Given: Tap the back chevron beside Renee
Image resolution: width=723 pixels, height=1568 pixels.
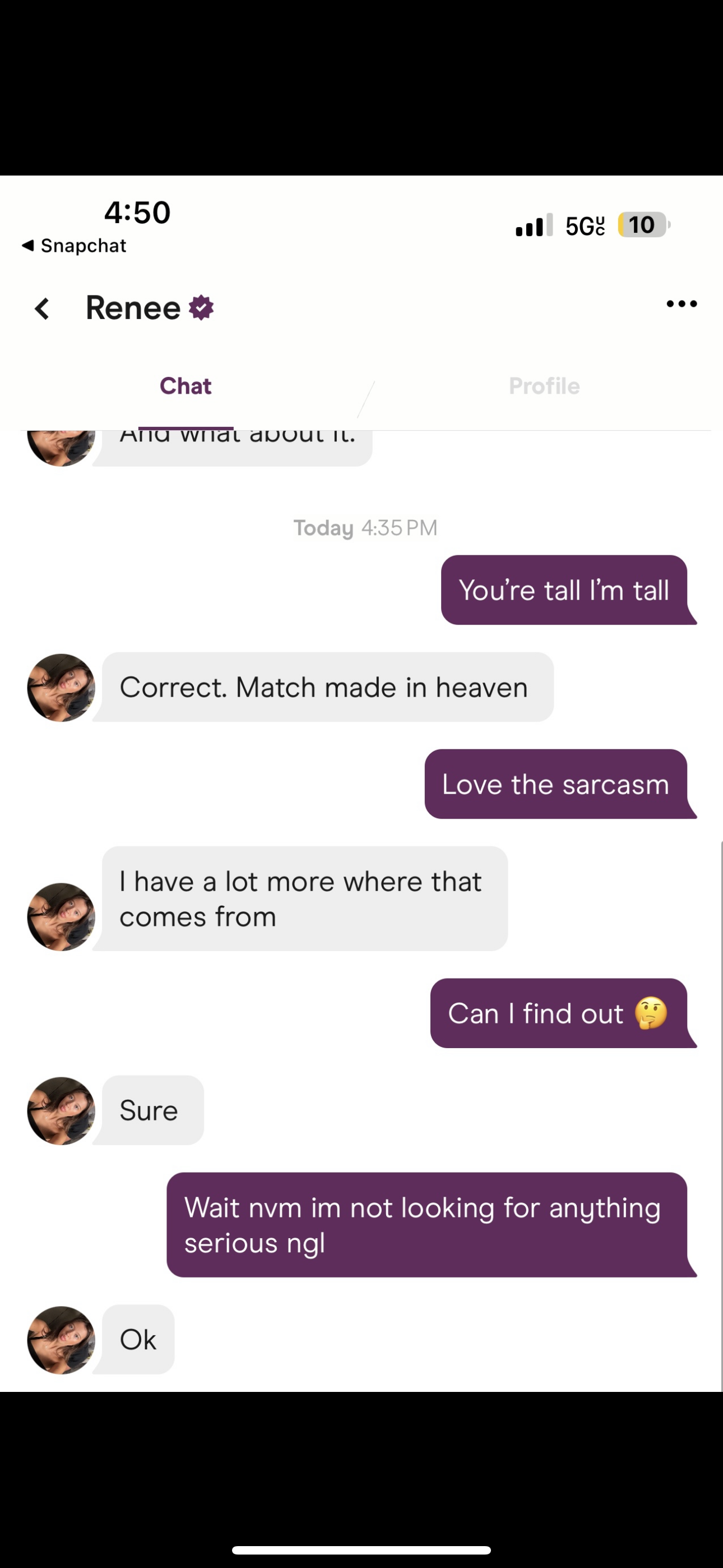Looking at the screenshot, I should point(42,308).
